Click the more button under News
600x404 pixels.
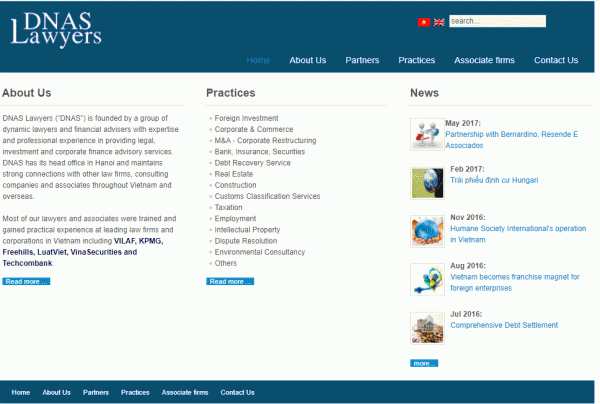(x=424, y=363)
